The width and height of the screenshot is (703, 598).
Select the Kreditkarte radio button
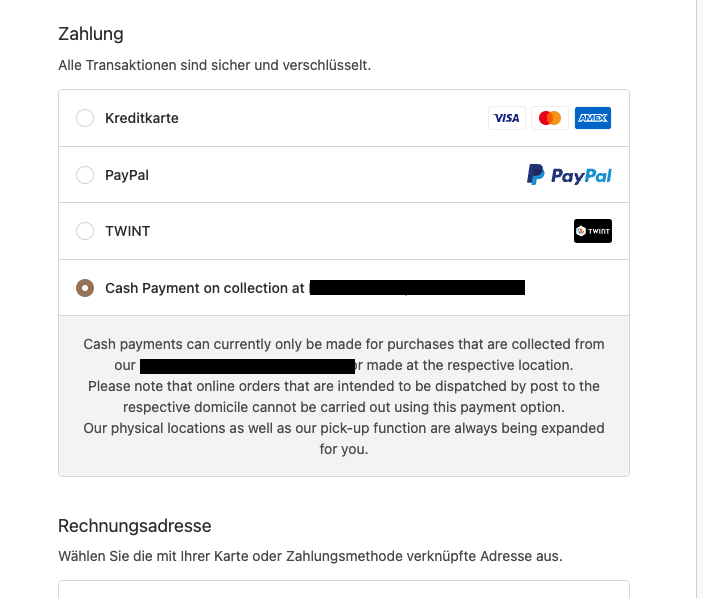tap(85, 118)
